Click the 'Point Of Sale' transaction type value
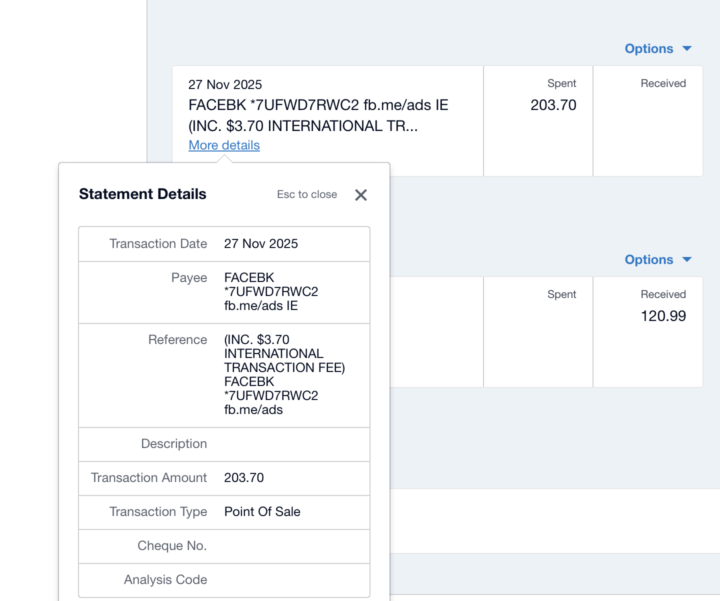This screenshot has height=601, width=720. coord(262,512)
